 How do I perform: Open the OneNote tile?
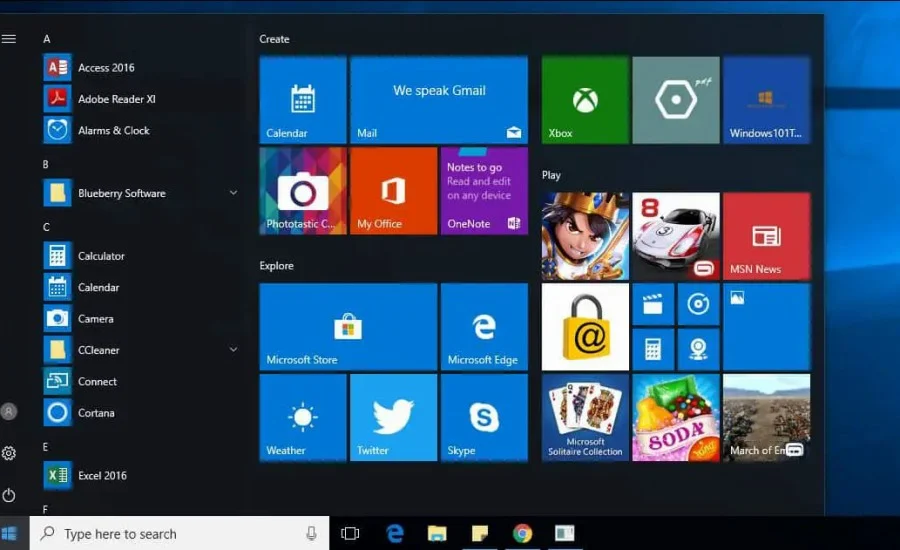(x=484, y=191)
